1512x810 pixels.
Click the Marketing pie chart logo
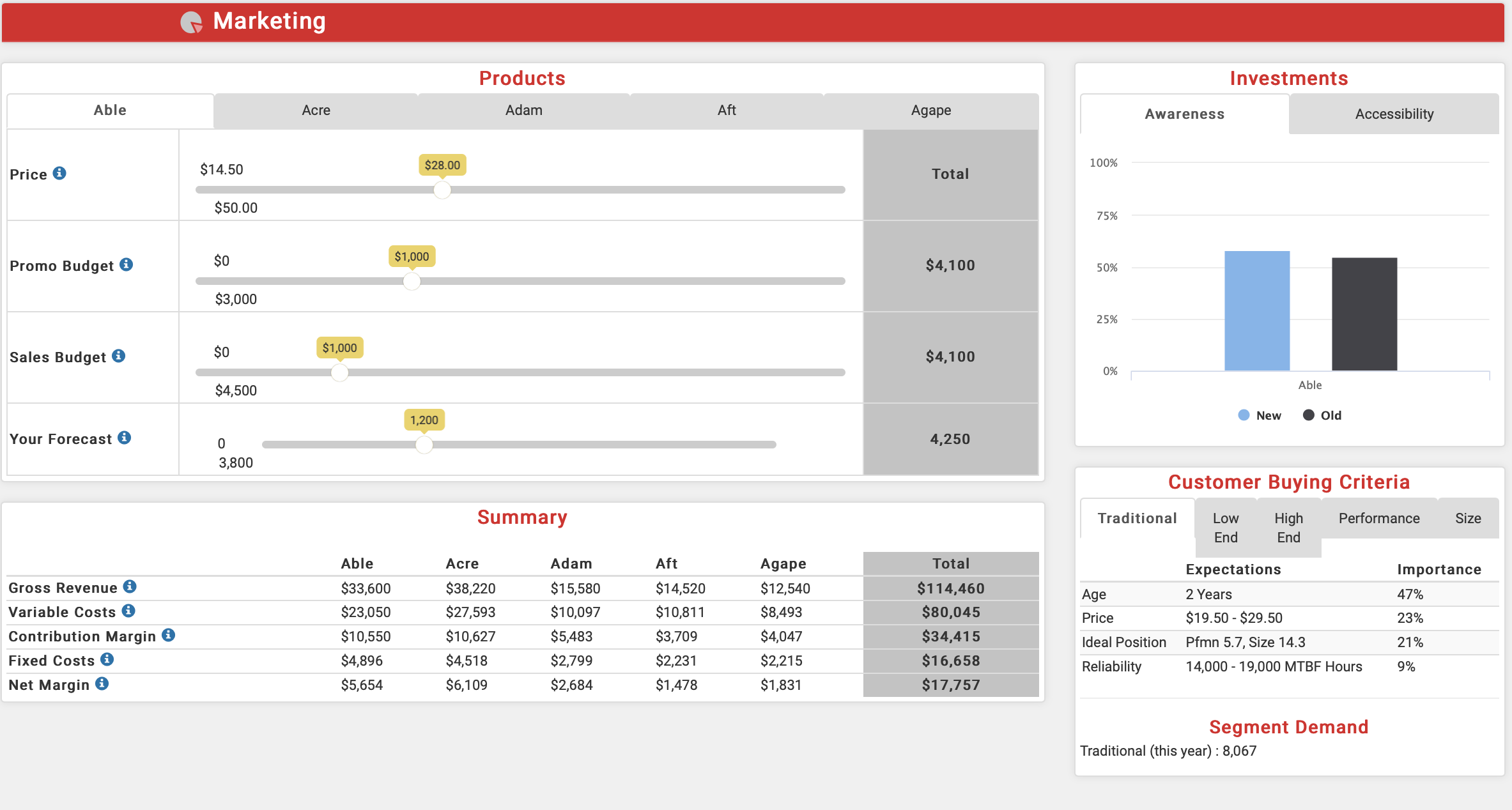click(191, 22)
